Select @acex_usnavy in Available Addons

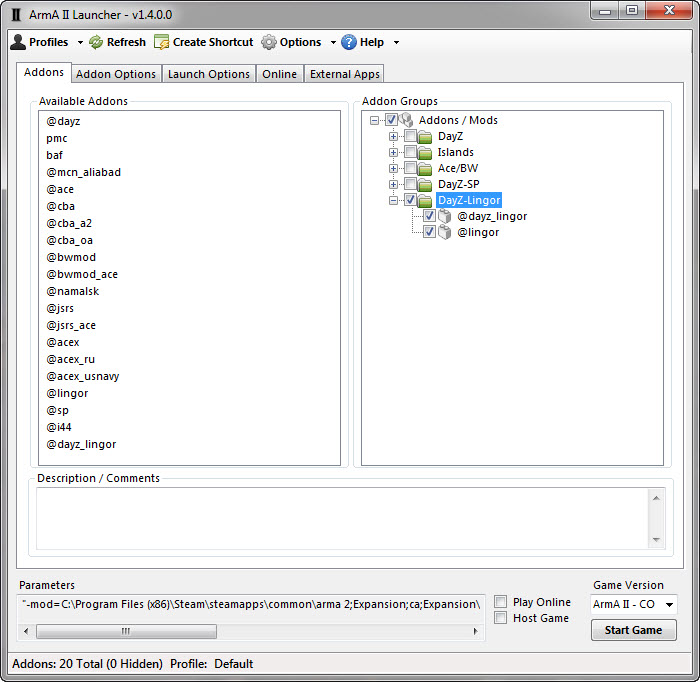pyautogui.click(x=83, y=376)
